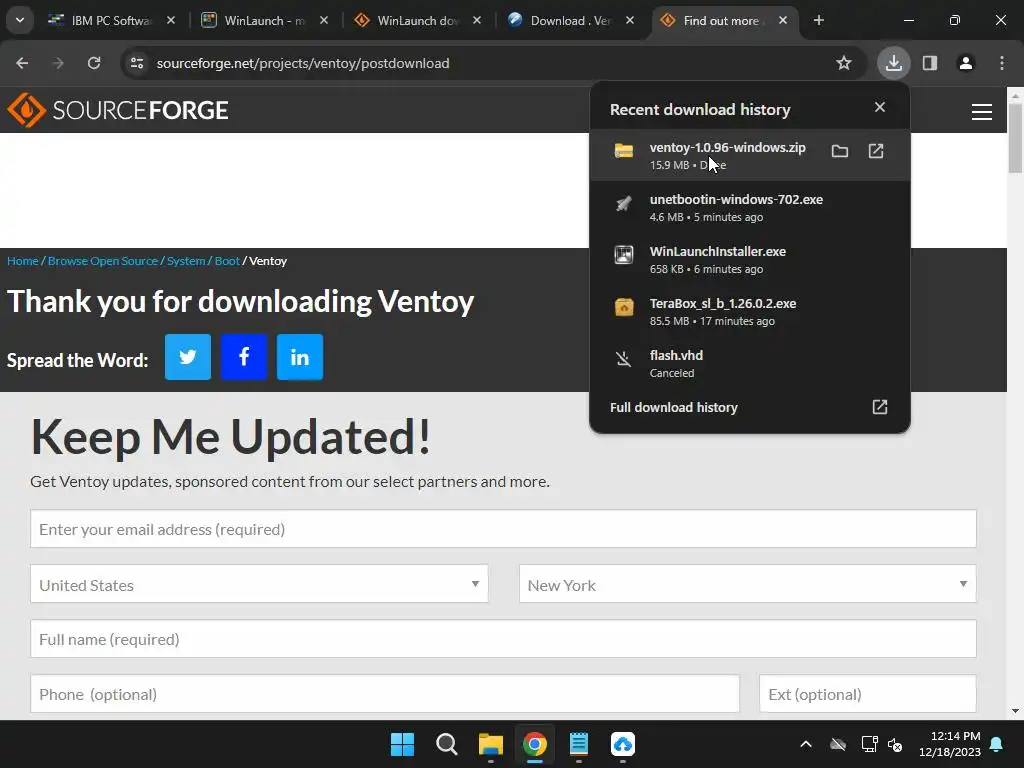Share Ventoy on LinkedIn

[x=300, y=357]
